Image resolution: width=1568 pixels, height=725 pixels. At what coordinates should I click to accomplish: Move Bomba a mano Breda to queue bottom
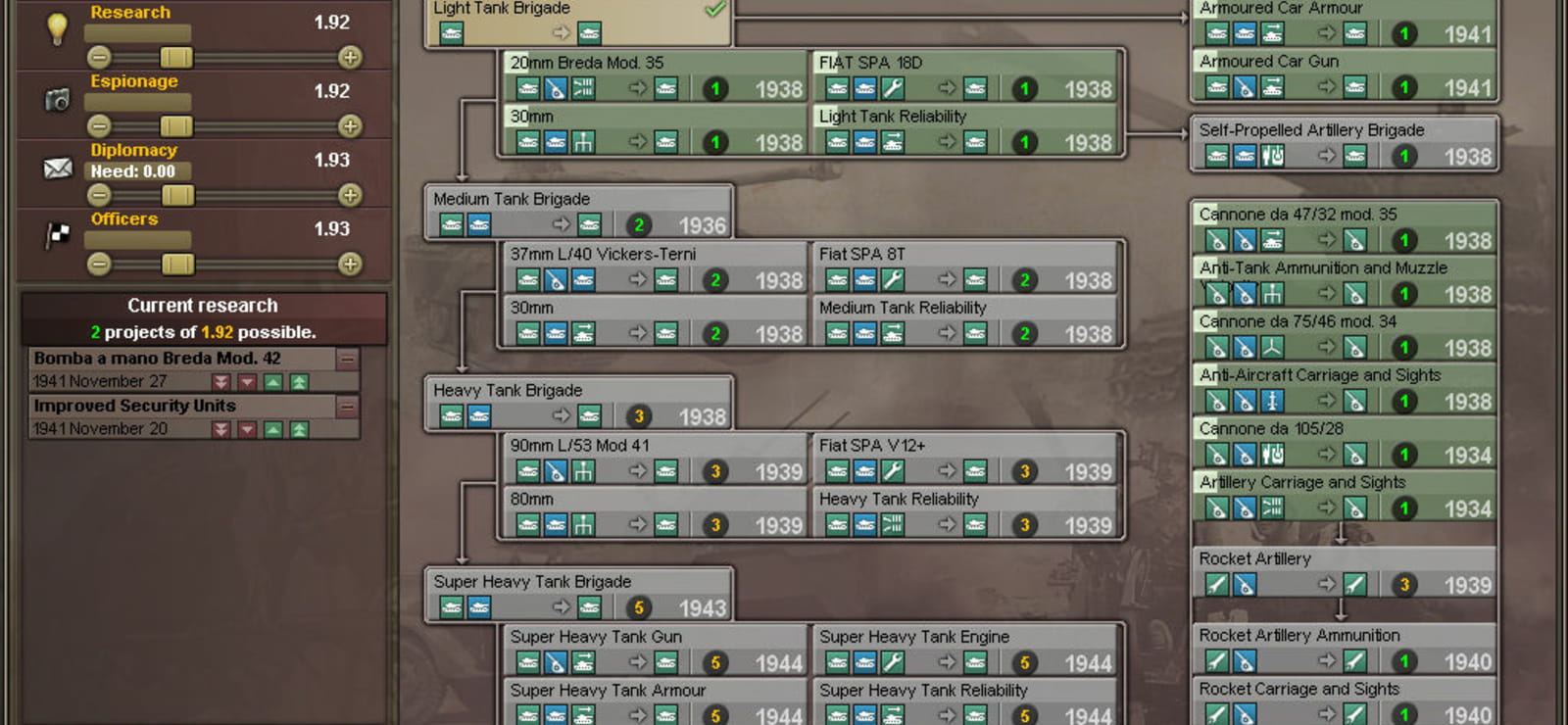tap(221, 382)
